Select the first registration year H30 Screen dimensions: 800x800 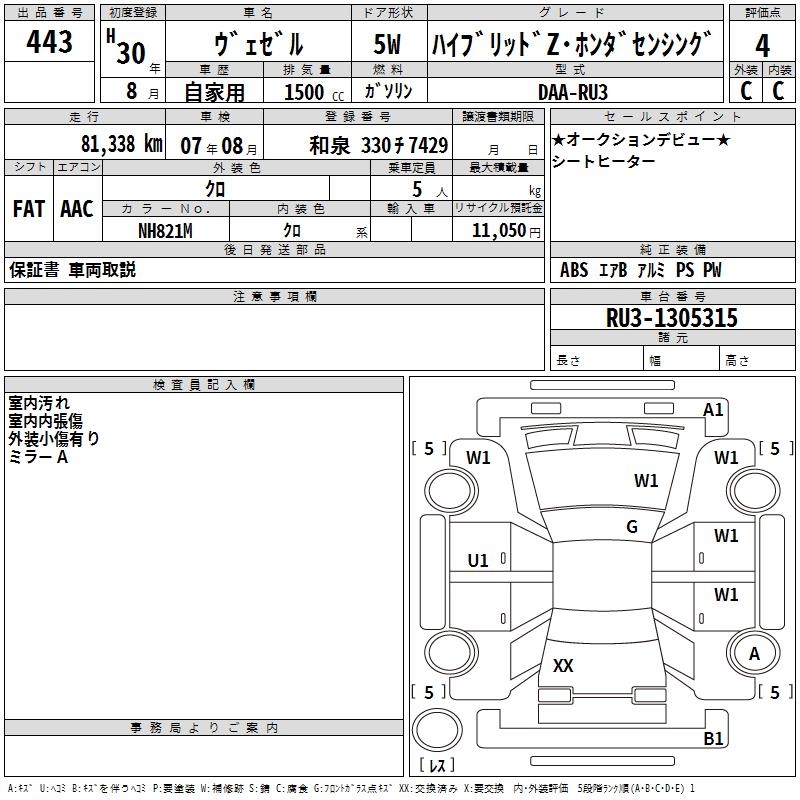[x=128, y=47]
